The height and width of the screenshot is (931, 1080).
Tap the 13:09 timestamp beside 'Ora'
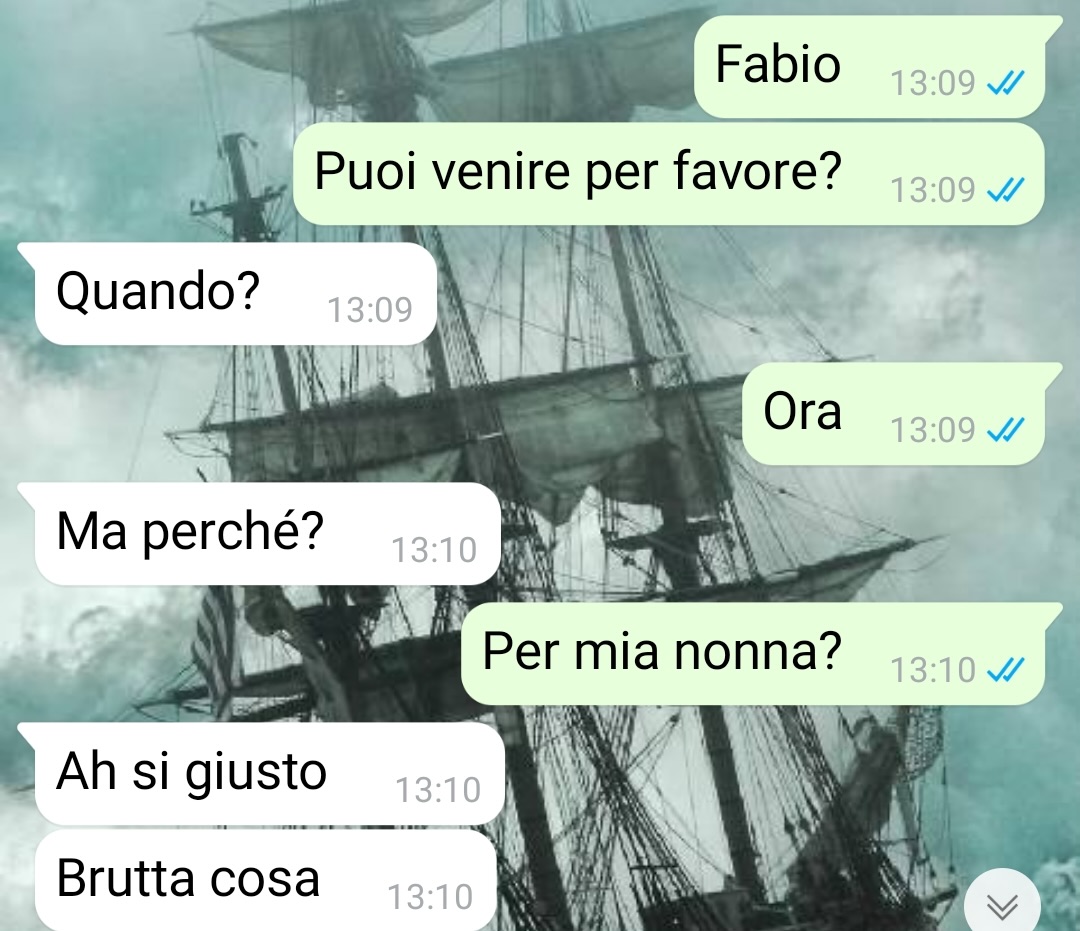pyautogui.click(x=933, y=430)
